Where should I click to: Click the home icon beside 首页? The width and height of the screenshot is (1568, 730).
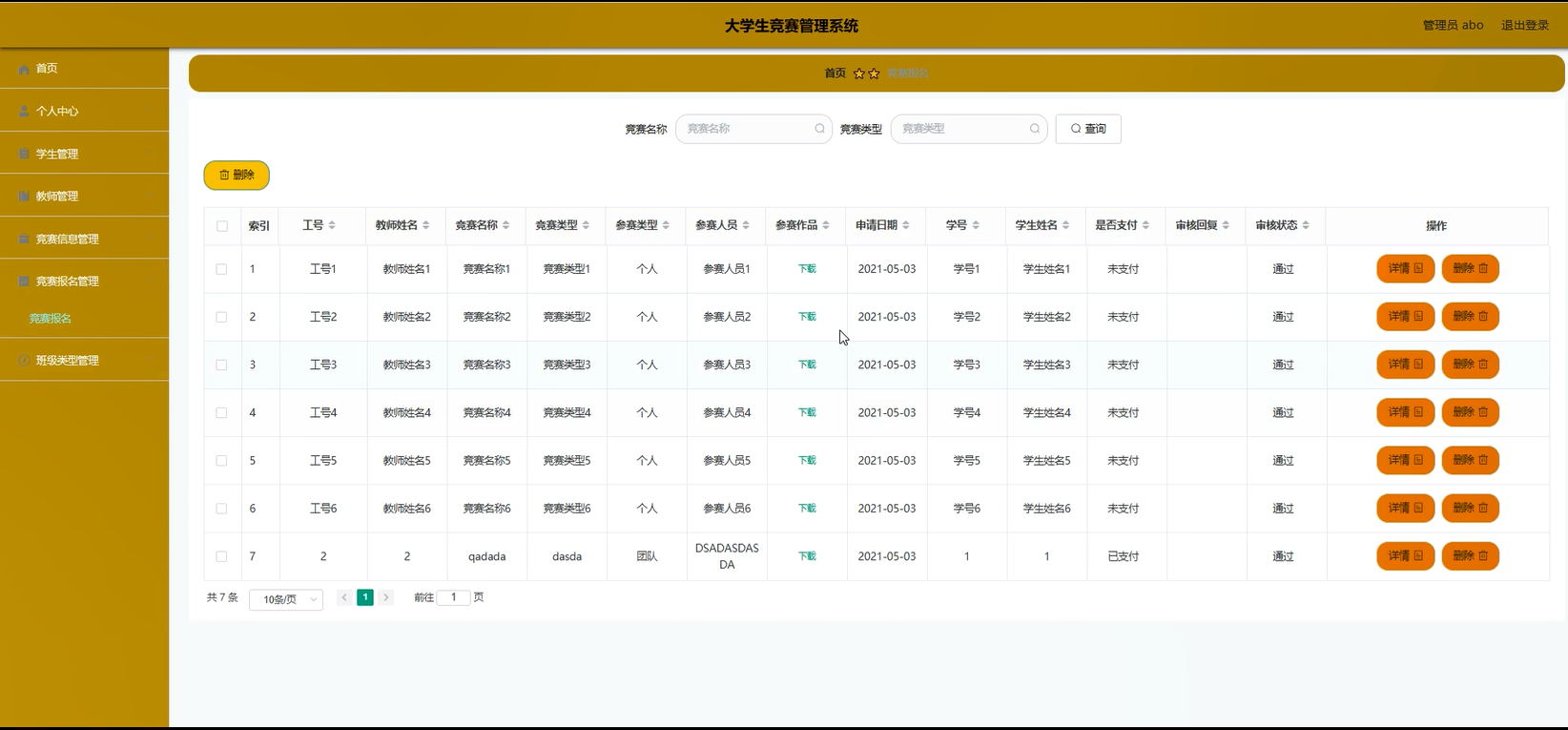click(x=24, y=69)
